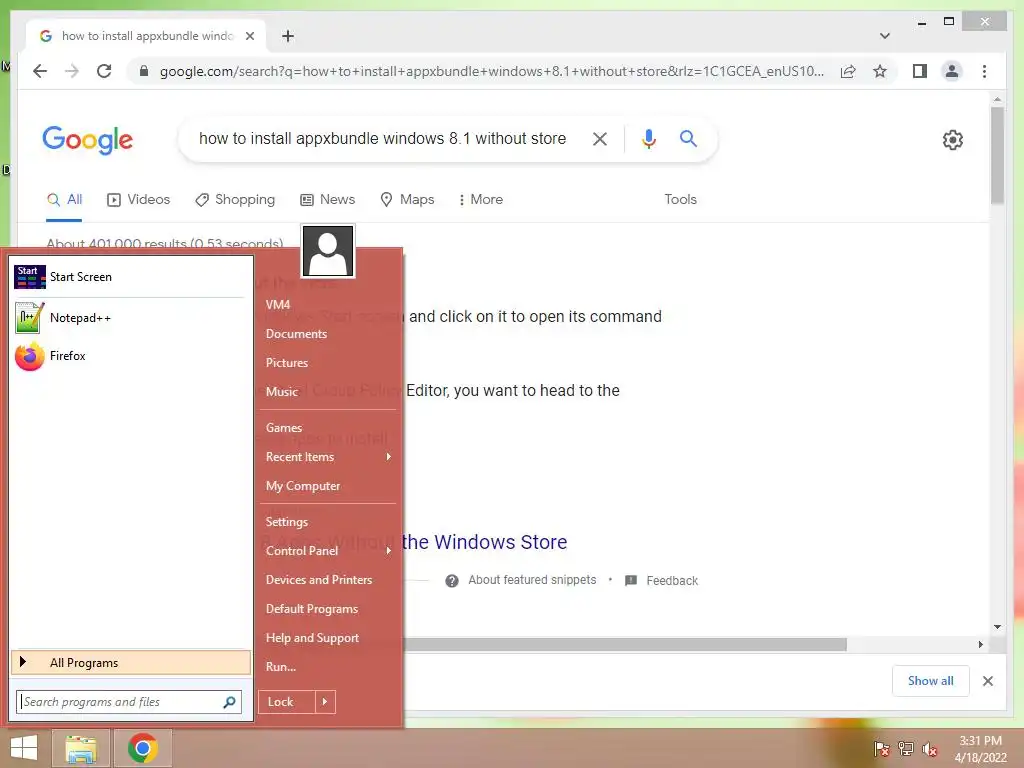Screen dimensions: 1024x768
Task: Click Show all downloads button
Action: point(930,681)
